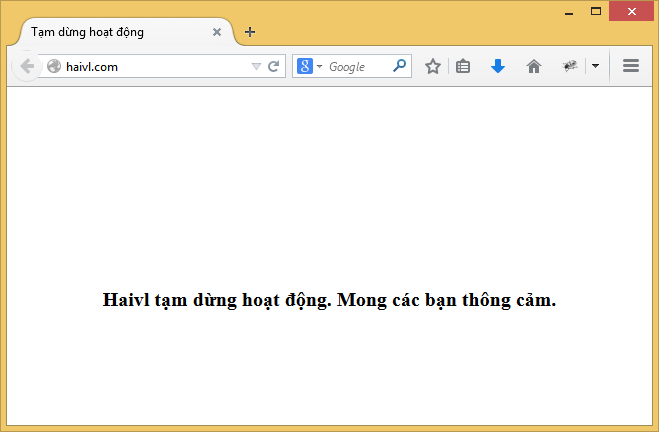Image resolution: width=659 pixels, height=432 pixels.
Task: Close the Tạm dừng hoạt động tab
Action: tap(217, 32)
